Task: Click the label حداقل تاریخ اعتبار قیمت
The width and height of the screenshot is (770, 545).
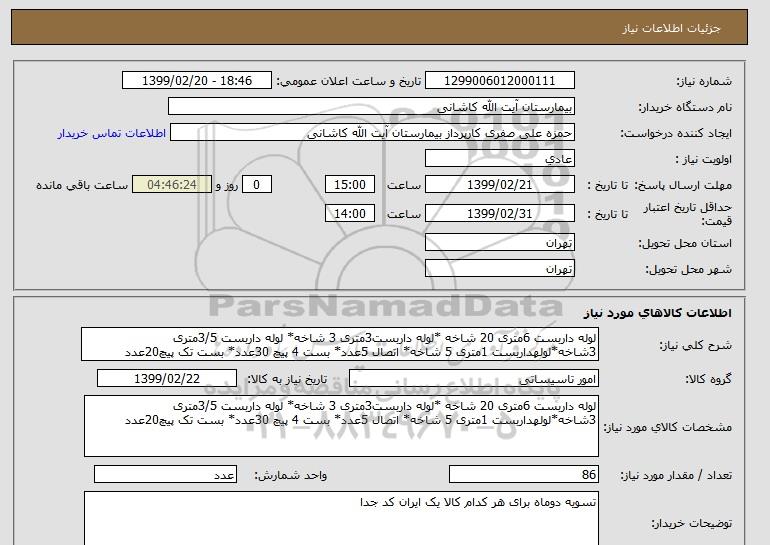Action: click(x=688, y=214)
